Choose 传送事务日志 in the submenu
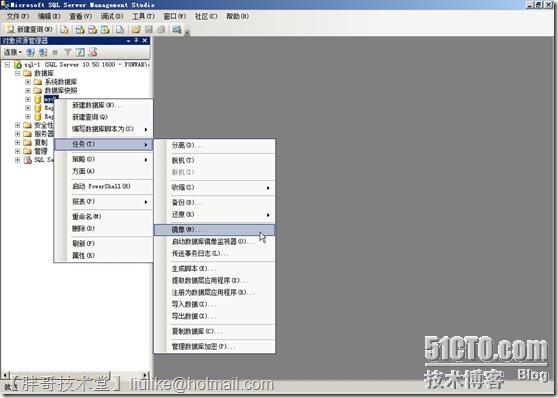 click(x=214, y=253)
